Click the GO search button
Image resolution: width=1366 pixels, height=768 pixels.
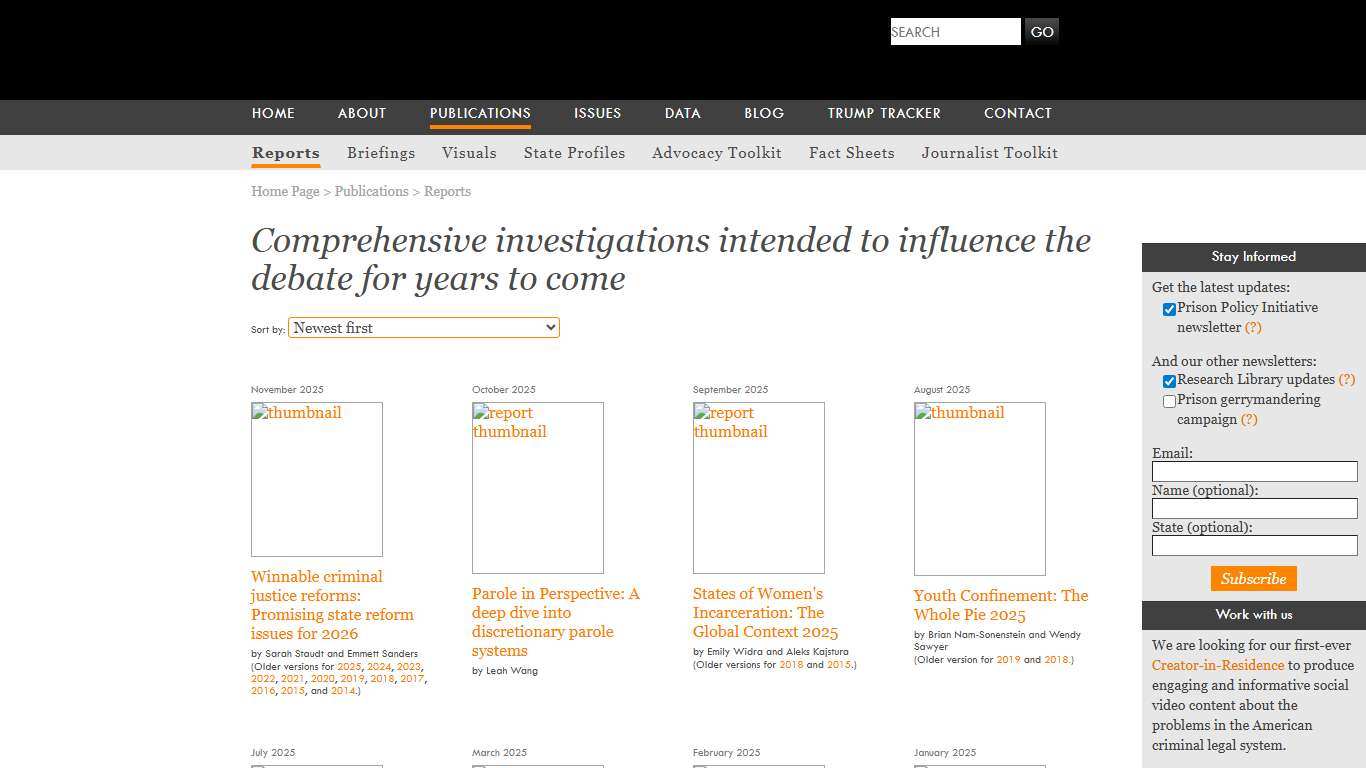[1041, 31]
